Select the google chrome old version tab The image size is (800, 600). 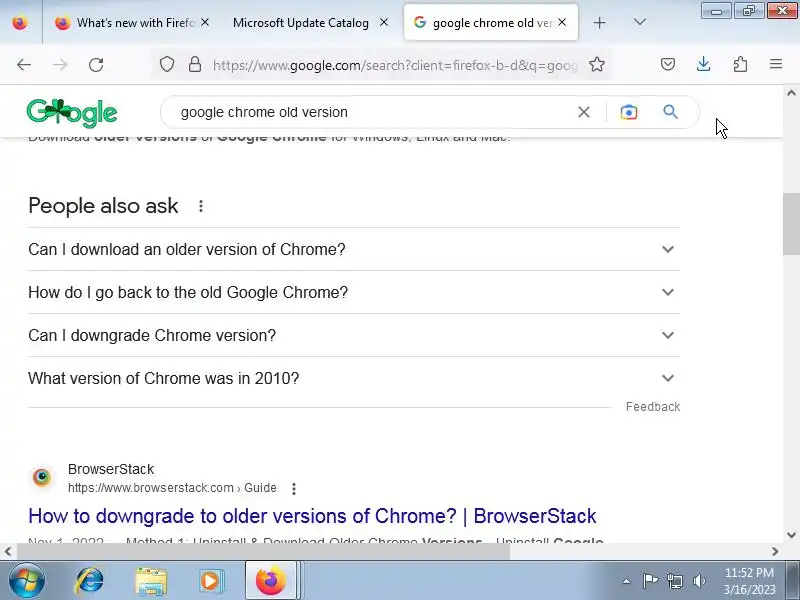[x=490, y=22]
